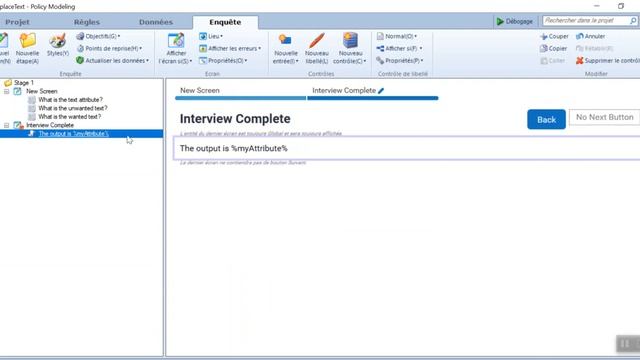
Task: Select 'What is the text attribute?' item
Action: (x=70, y=100)
